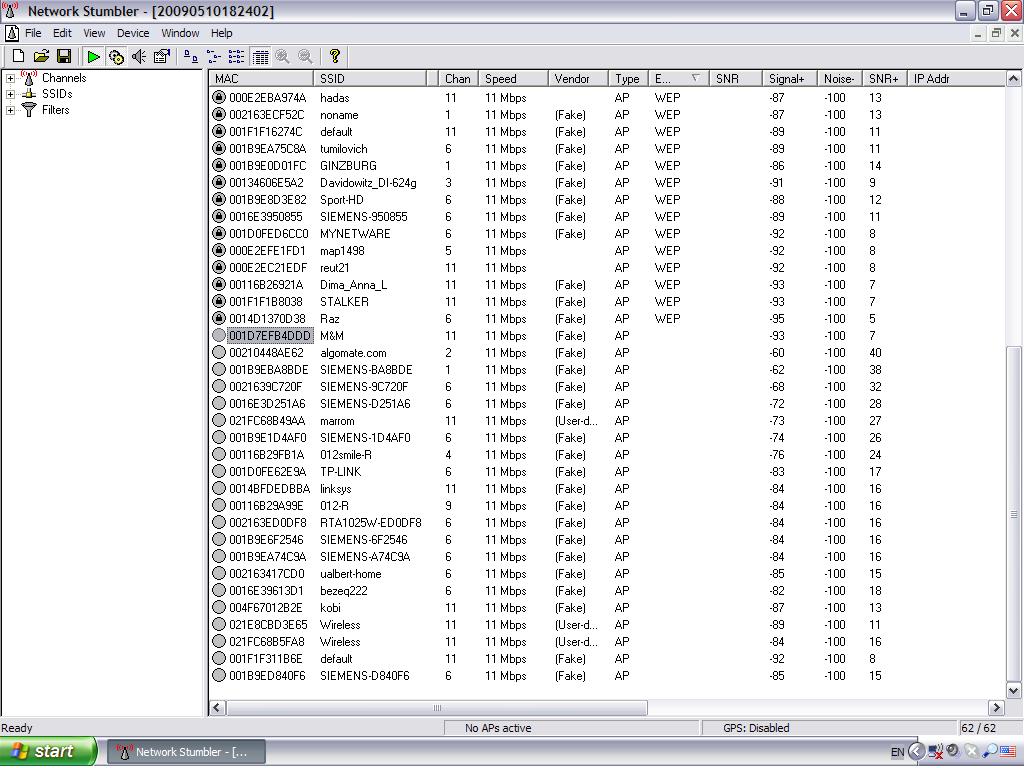Toggle scanning with the green play arrow
This screenshot has width=1024, height=768.
[x=93, y=57]
